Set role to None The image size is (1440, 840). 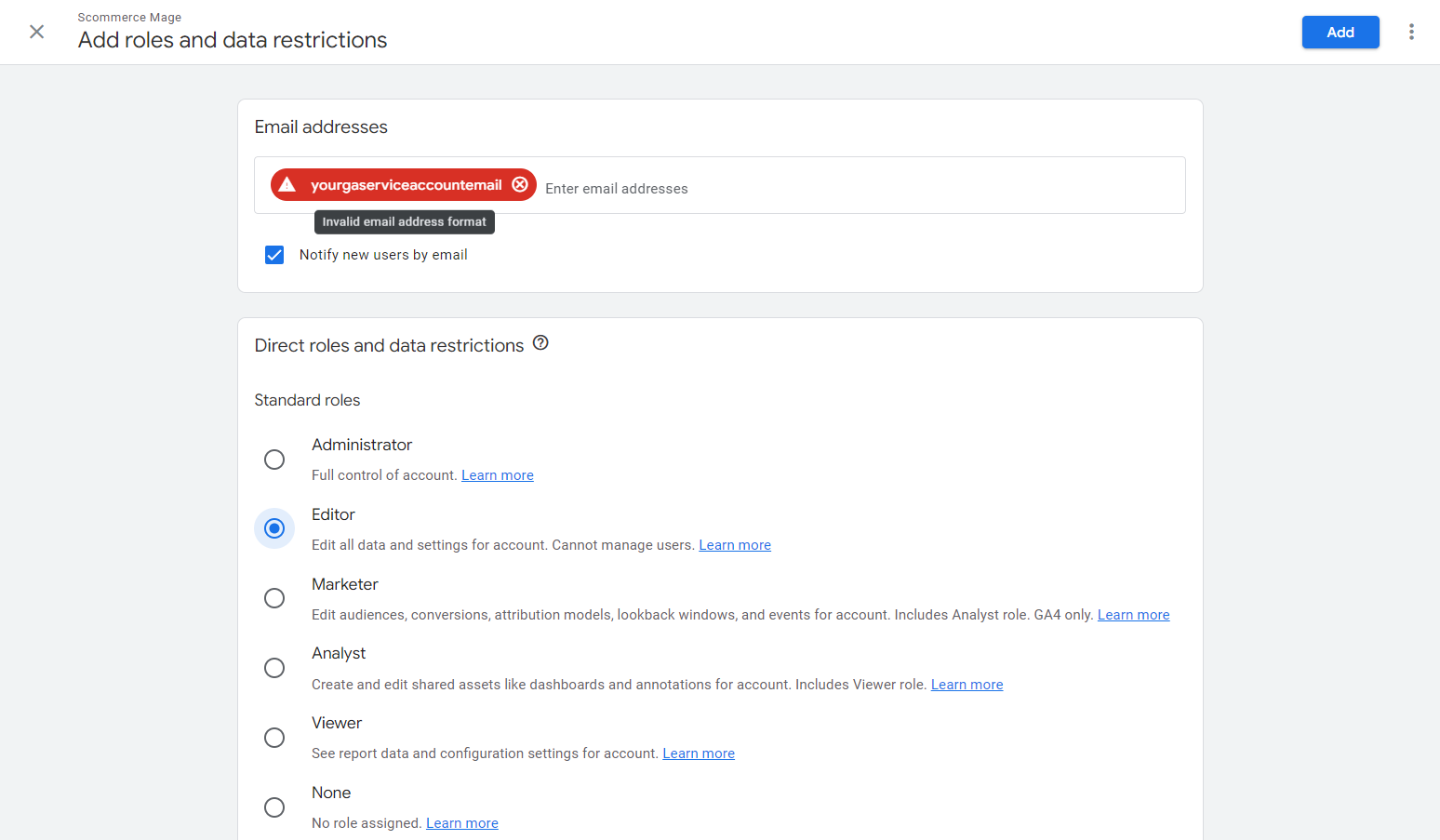(x=274, y=807)
